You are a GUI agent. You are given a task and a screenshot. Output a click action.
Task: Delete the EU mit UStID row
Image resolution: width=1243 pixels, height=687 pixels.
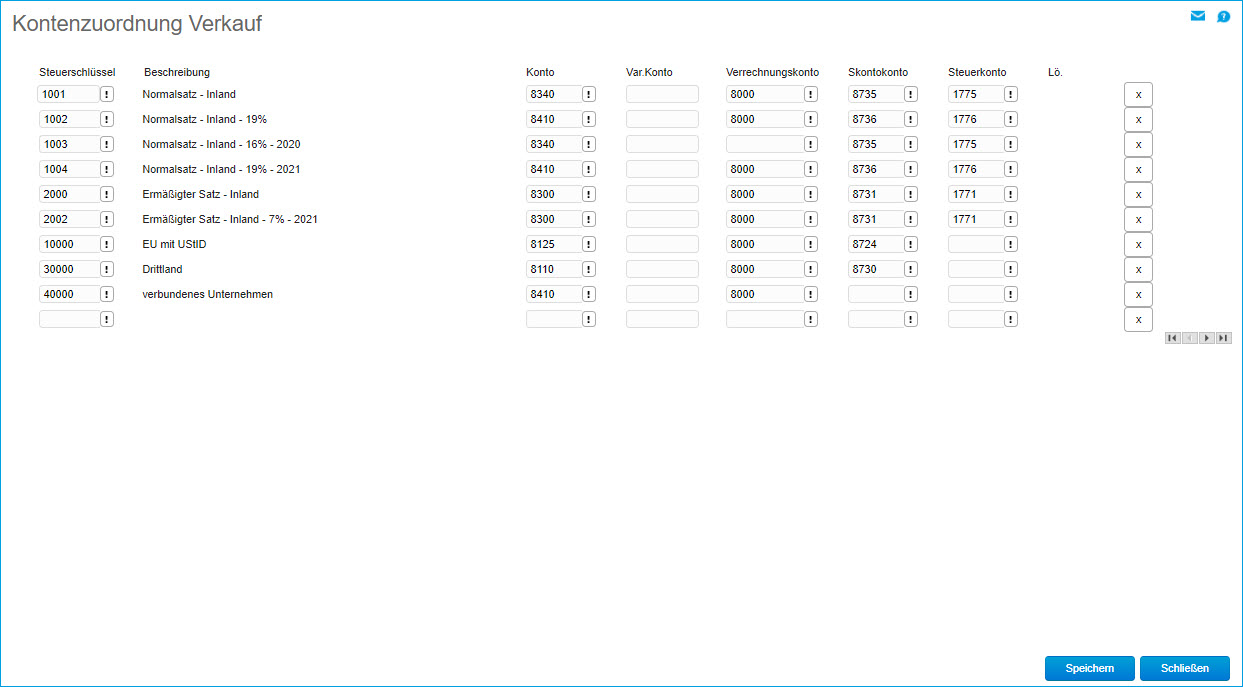click(1138, 244)
